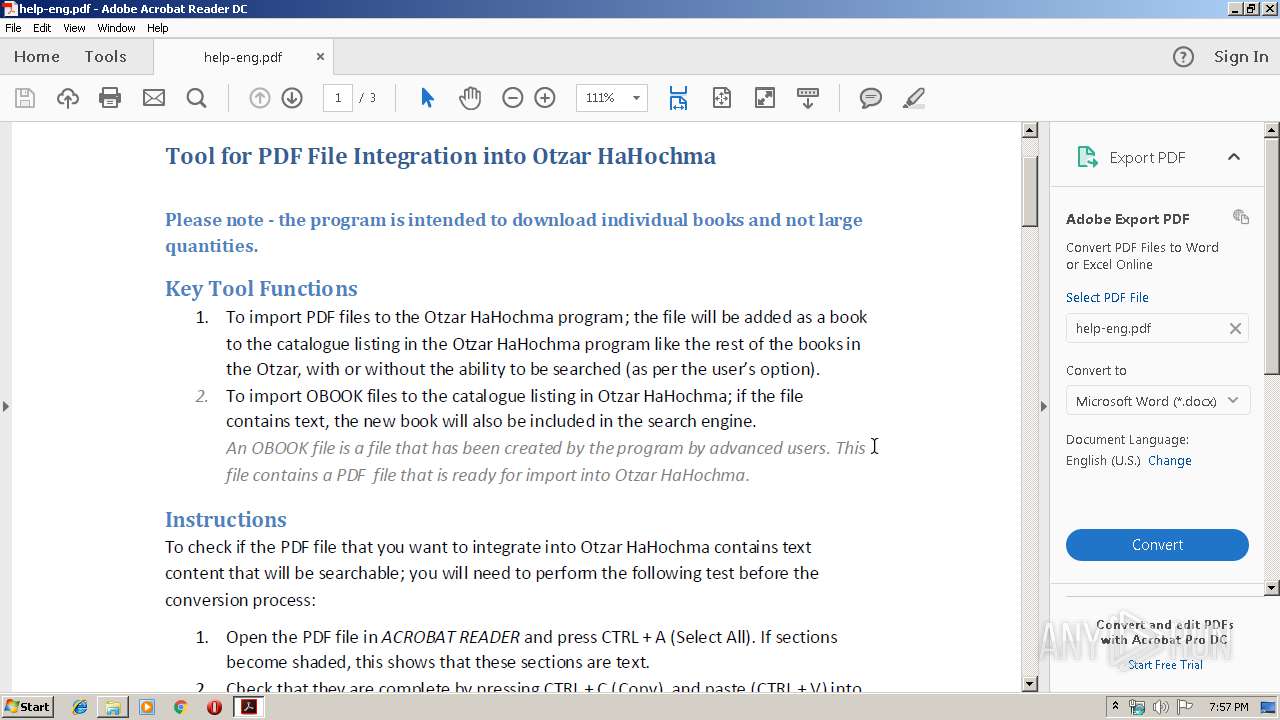Image resolution: width=1280 pixels, height=720 pixels.
Task: Switch to the Tools tab
Action: 105,57
